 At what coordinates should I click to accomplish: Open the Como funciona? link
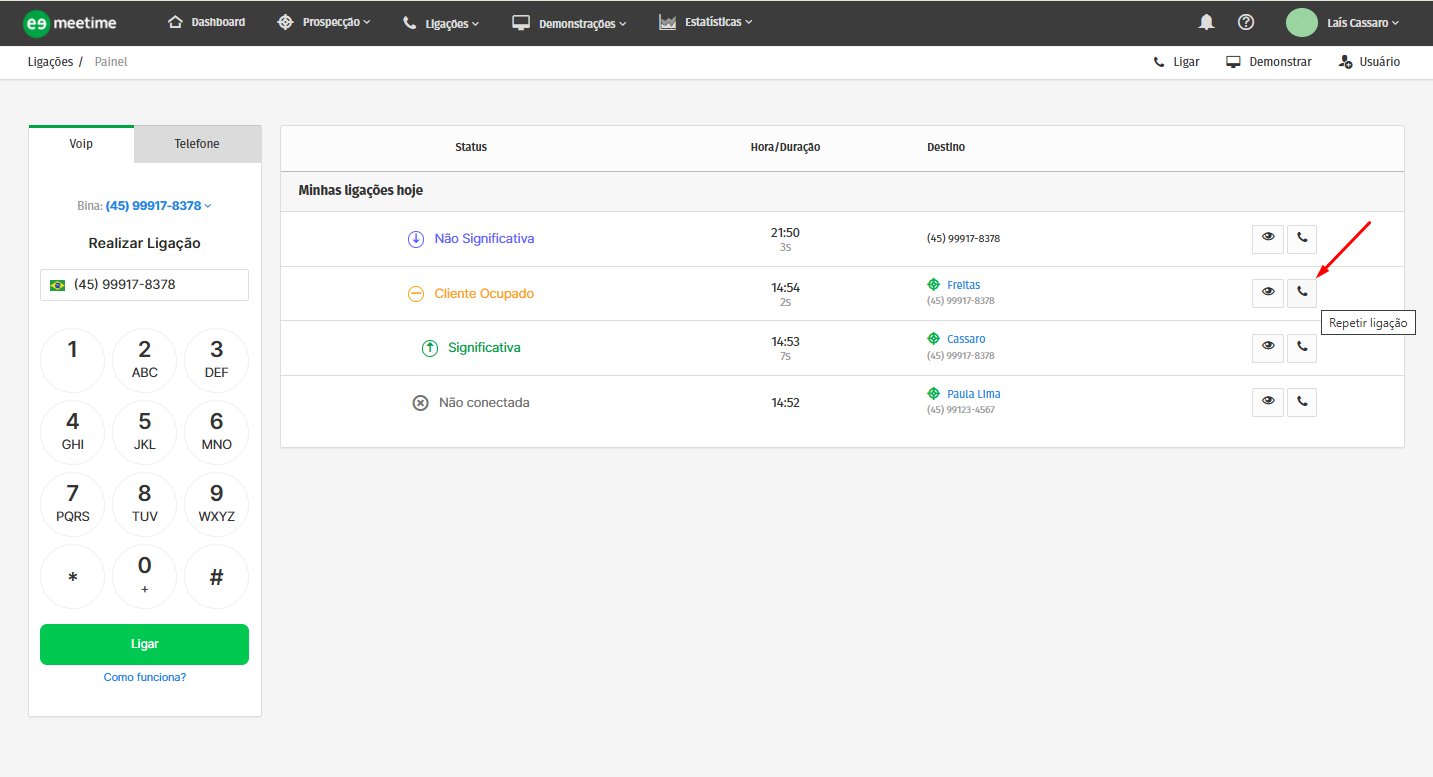145,677
